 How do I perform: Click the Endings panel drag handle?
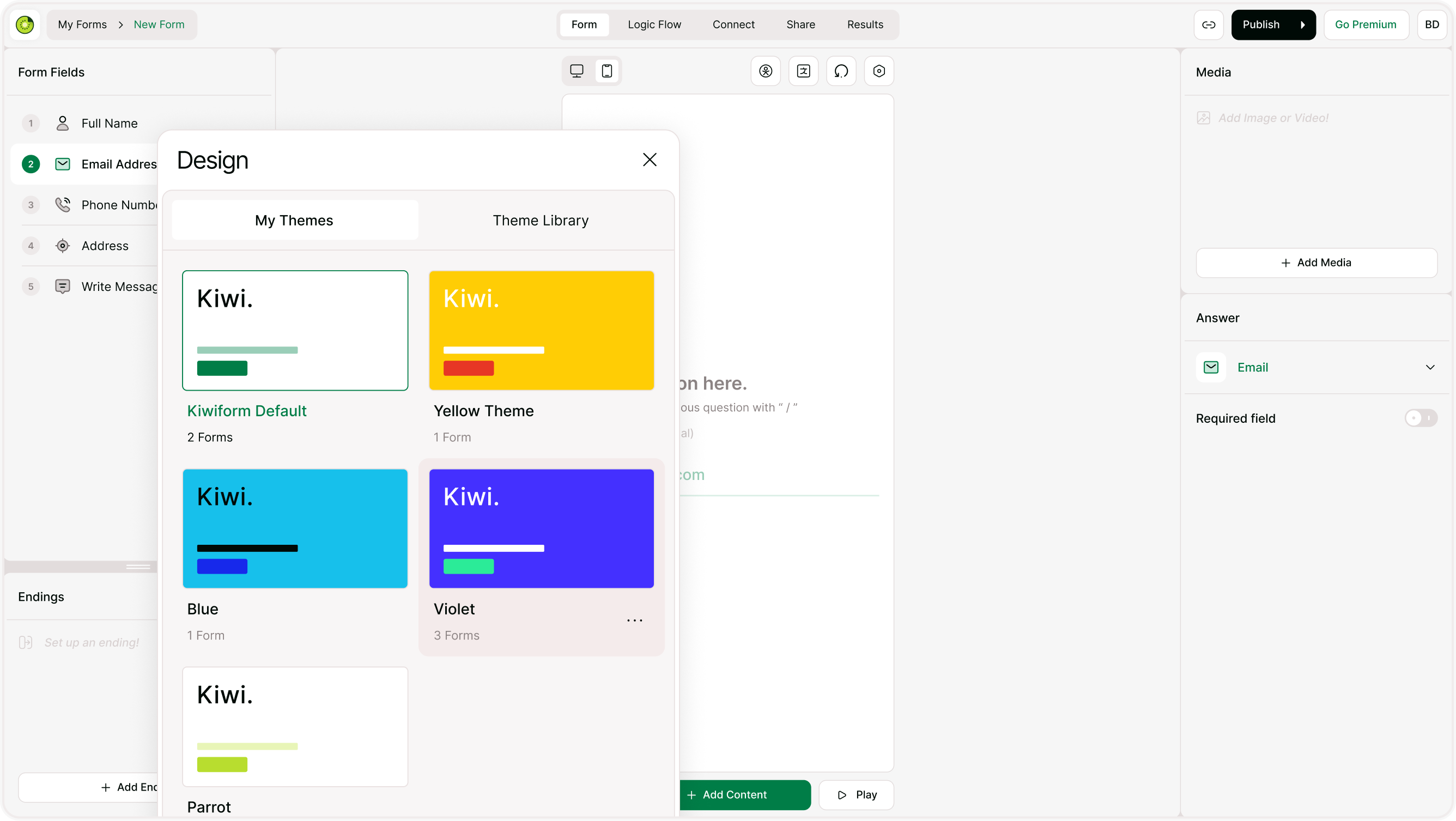pyautogui.click(x=138, y=565)
